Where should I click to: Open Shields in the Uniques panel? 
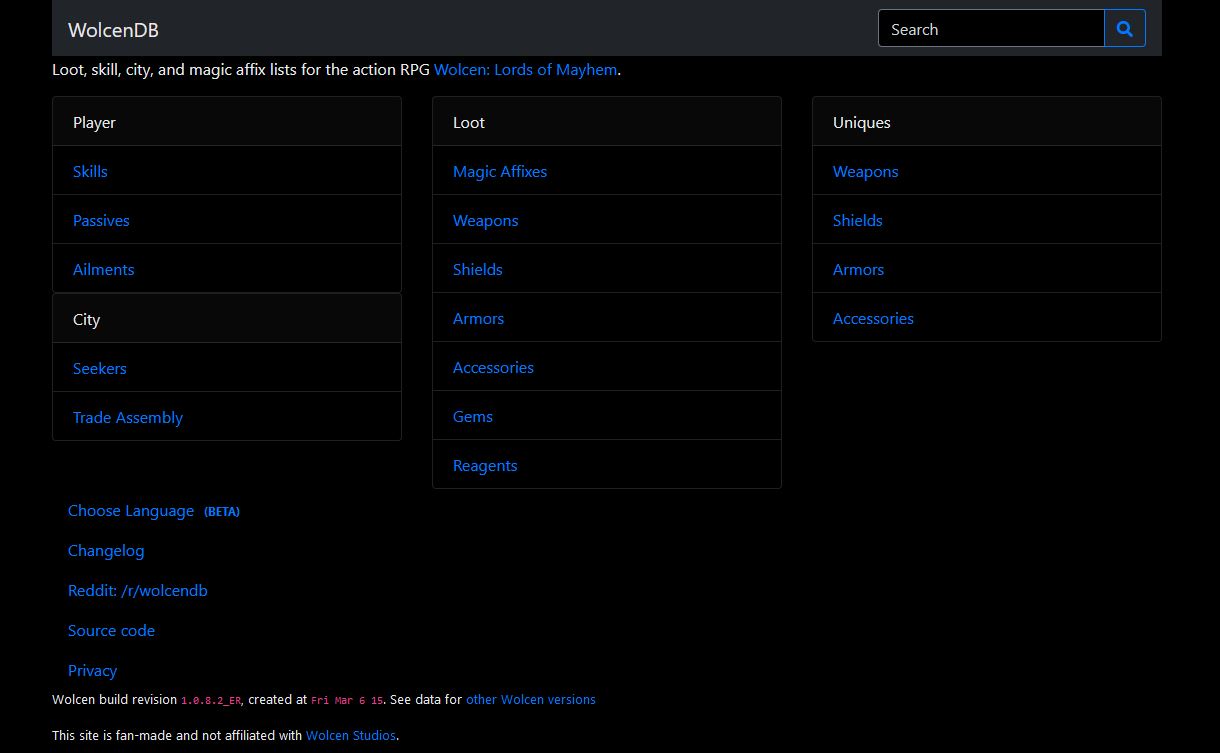click(x=857, y=221)
